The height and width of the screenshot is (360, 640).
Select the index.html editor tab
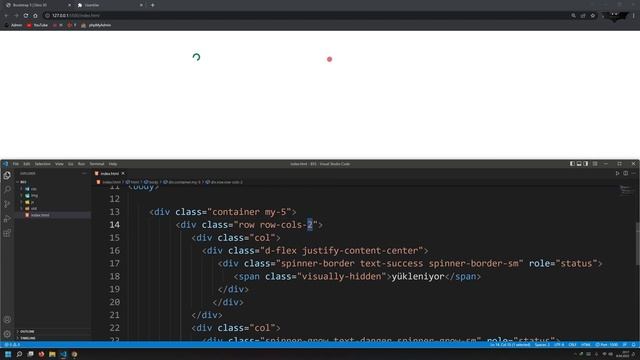pyautogui.click(x=109, y=173)
